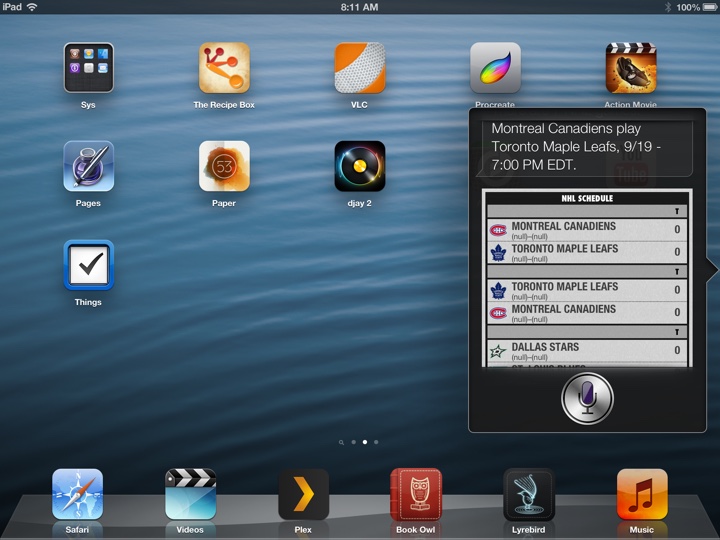The height and width of the screenshot is (540, 720).
Task: Tap the 8:11 AM clock
Action: tap(360, 7)
